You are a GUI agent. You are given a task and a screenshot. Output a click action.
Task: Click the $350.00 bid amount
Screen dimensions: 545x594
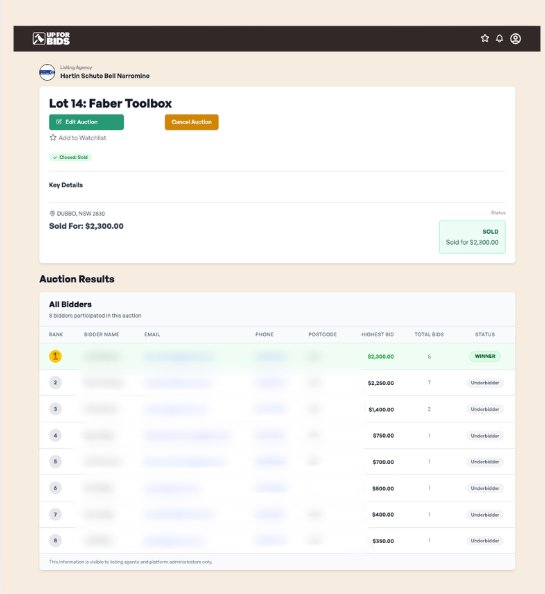click(x=383, y=541)
